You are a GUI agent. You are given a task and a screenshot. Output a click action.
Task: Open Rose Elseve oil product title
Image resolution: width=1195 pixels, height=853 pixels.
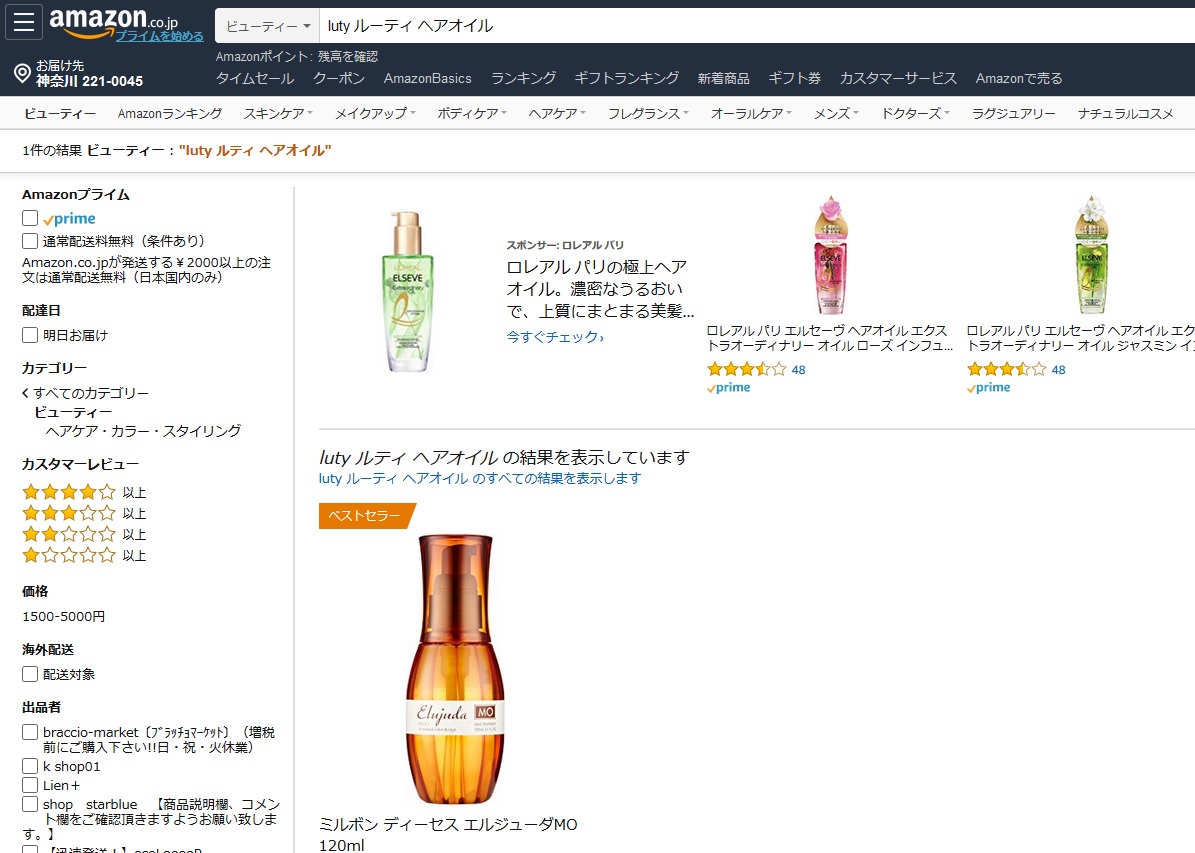tap(830, 338)
